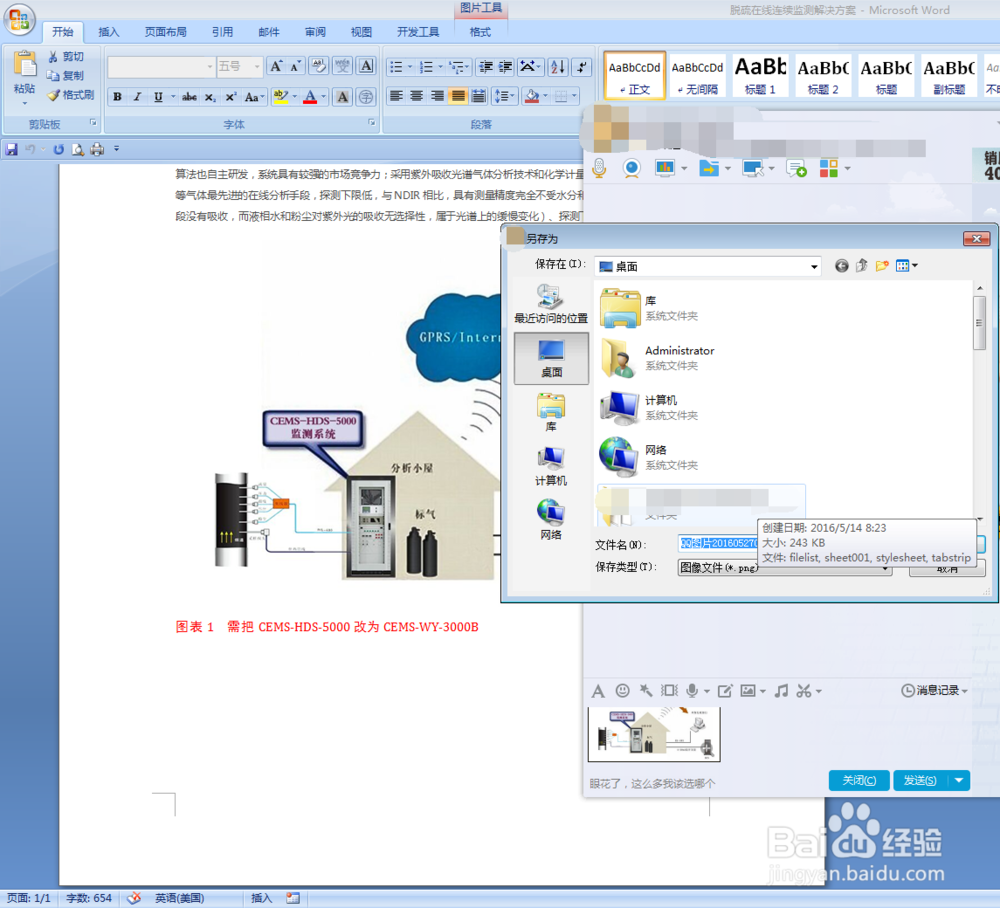Open the Administrator folder item

coord(658,358)
